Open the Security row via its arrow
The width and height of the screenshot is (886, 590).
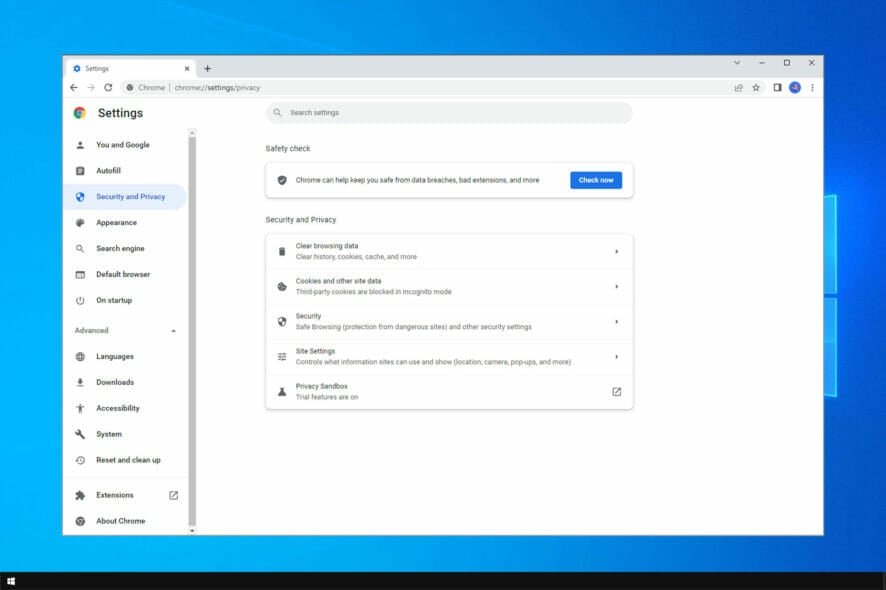click(618, 320)
